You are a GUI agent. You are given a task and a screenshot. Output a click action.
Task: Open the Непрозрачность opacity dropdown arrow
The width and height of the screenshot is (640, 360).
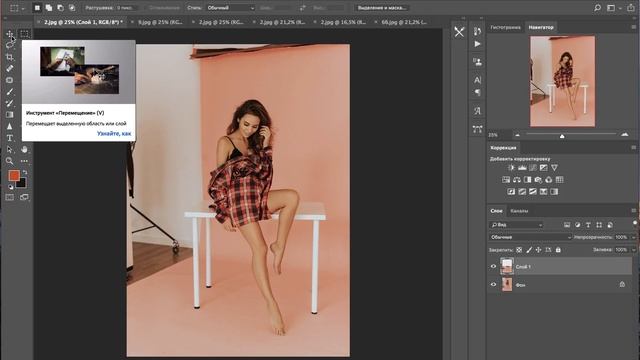633,237
